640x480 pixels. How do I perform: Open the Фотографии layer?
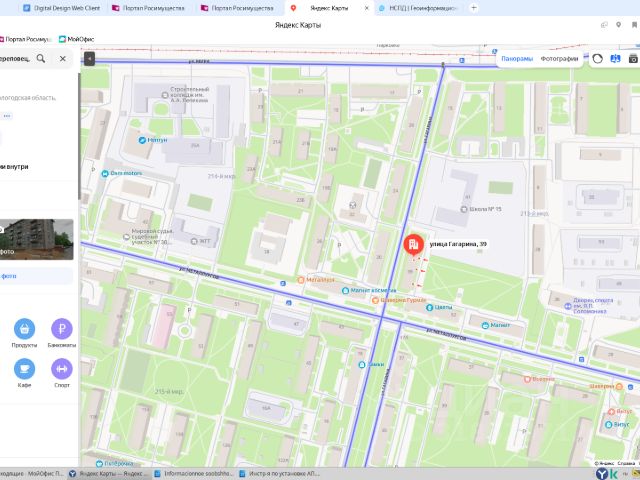[559, 59]
